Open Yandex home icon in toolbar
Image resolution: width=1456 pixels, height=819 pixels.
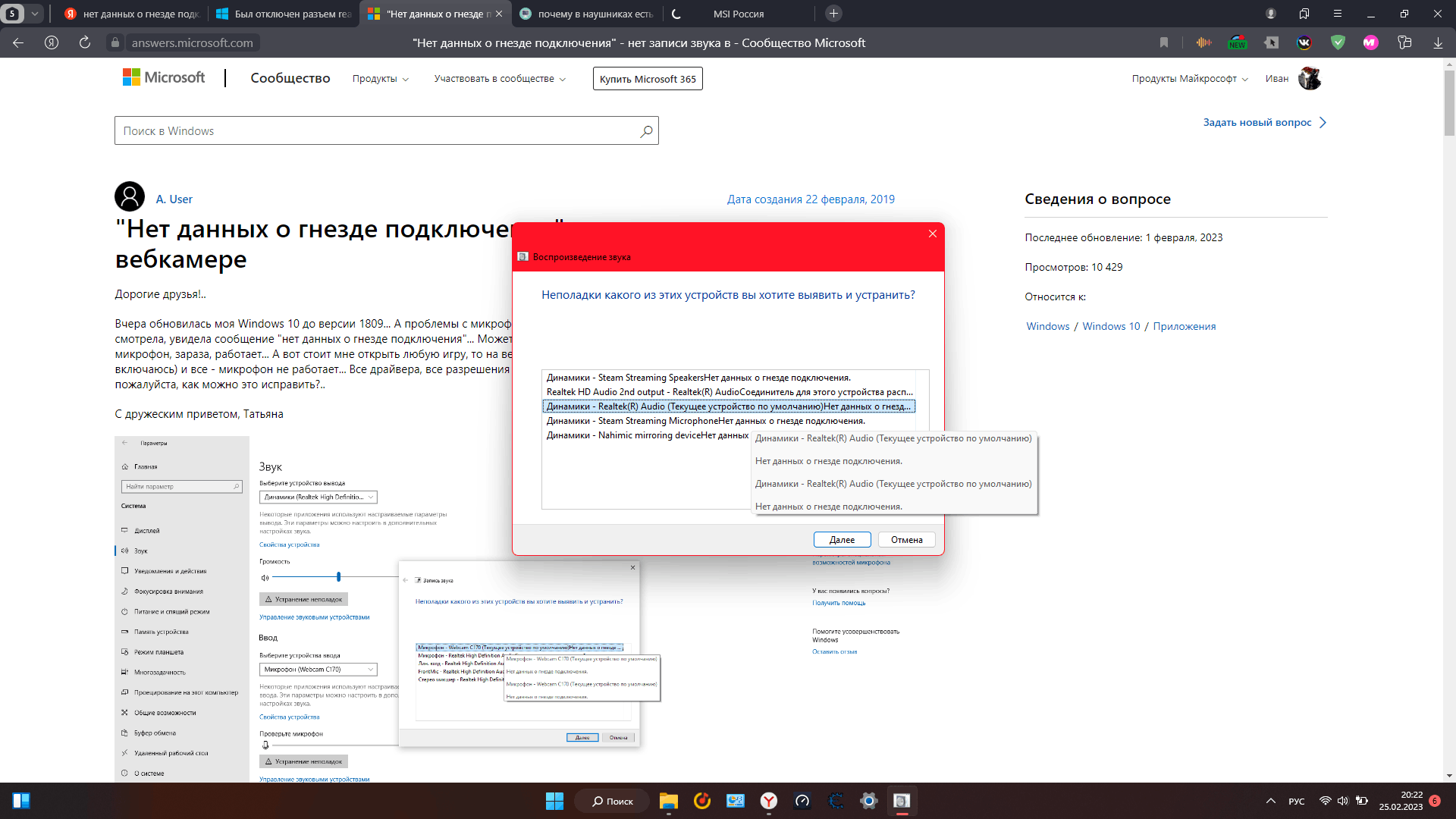click(x=52, y=42)
